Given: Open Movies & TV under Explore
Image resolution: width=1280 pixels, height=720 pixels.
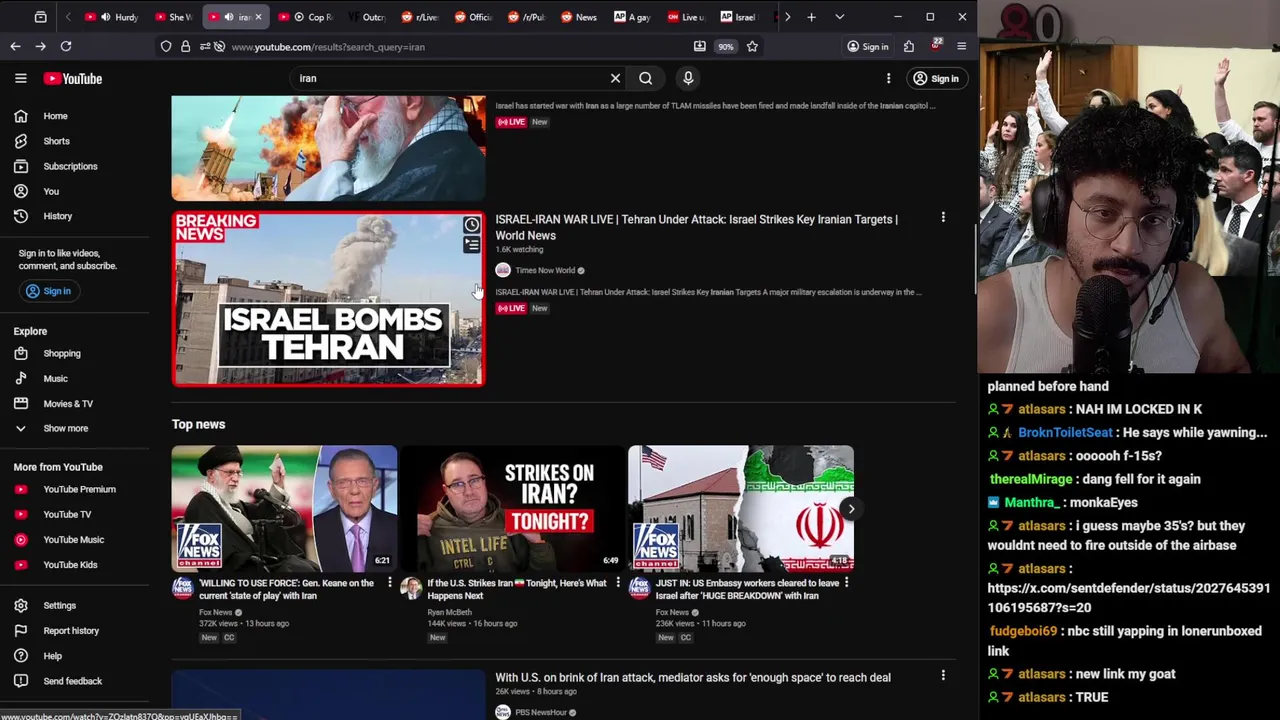Looking at the screenshot, I should 68,403.
